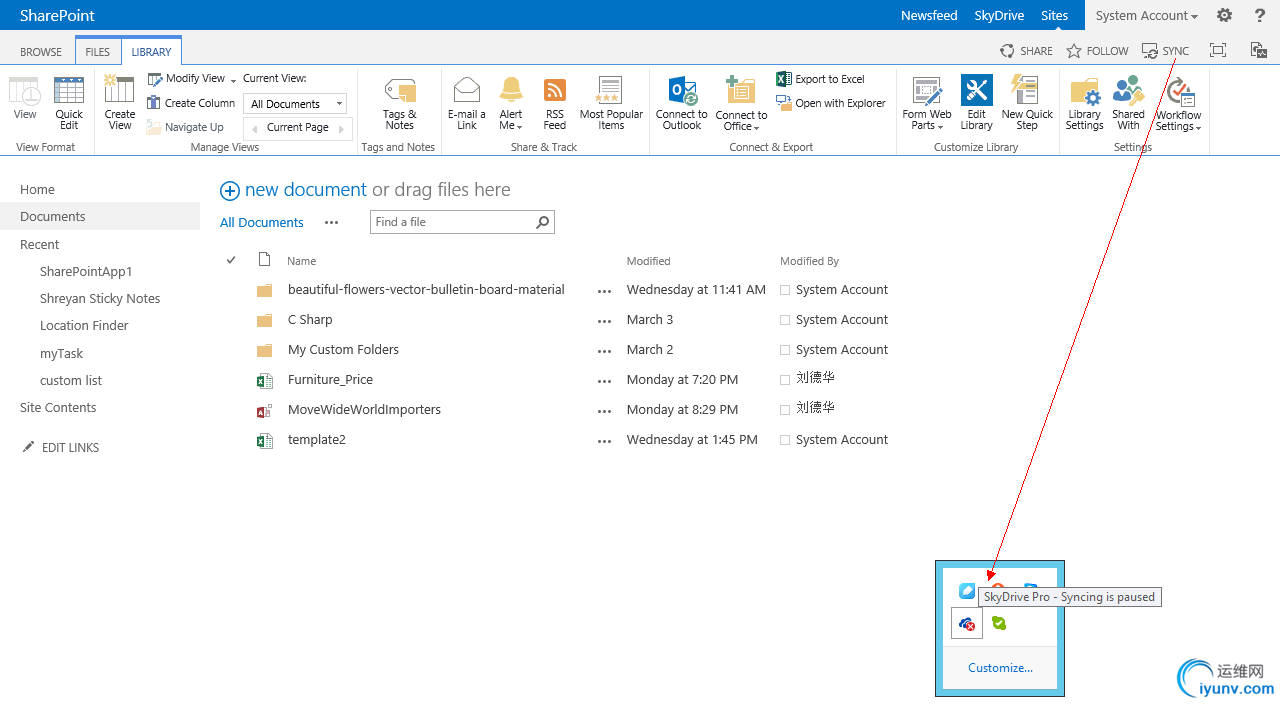Click the Create Column button

point(191,103)
